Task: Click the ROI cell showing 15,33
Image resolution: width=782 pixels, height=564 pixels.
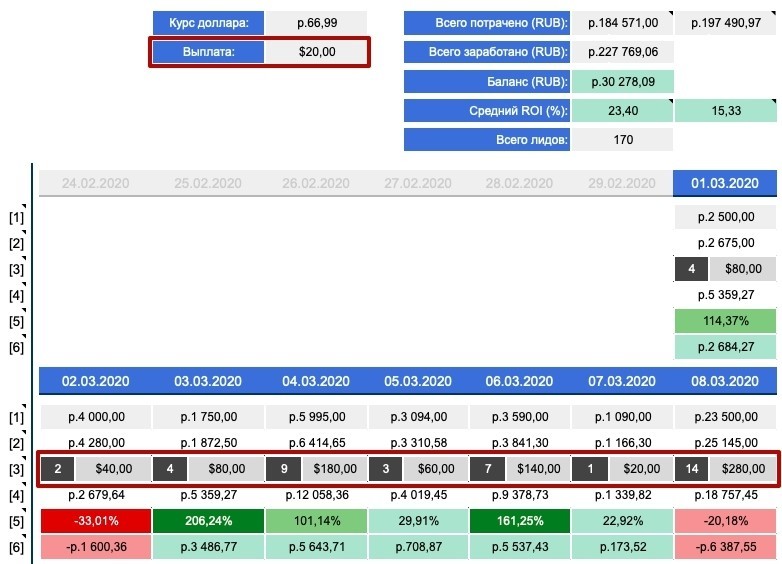Action: click(726, 111)
